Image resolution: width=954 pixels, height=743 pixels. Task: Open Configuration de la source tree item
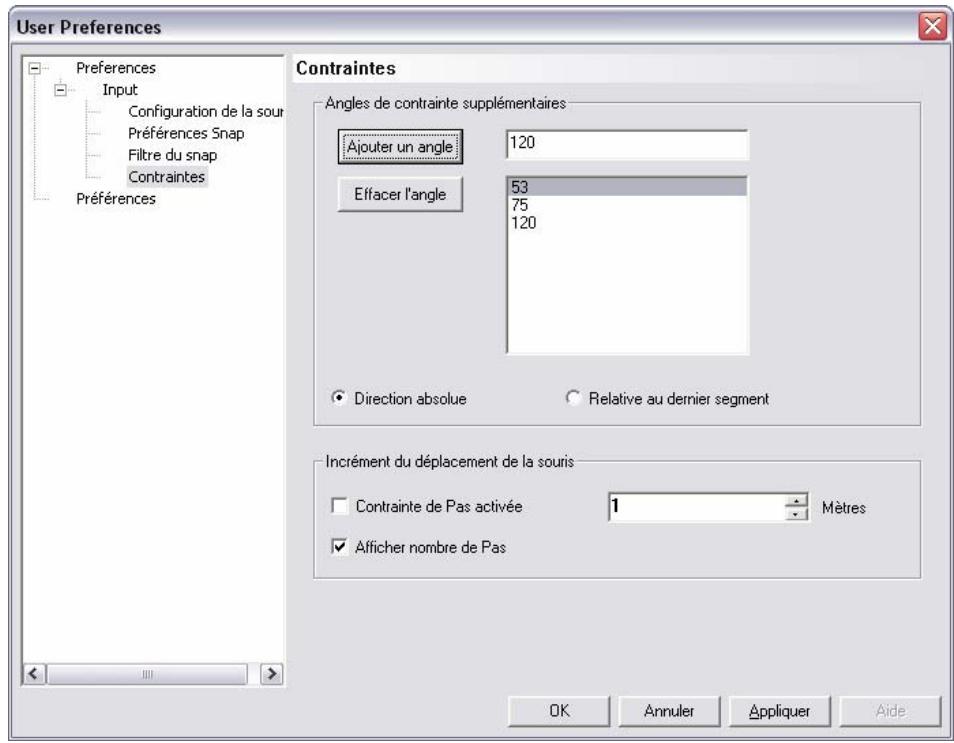point(207,110)
